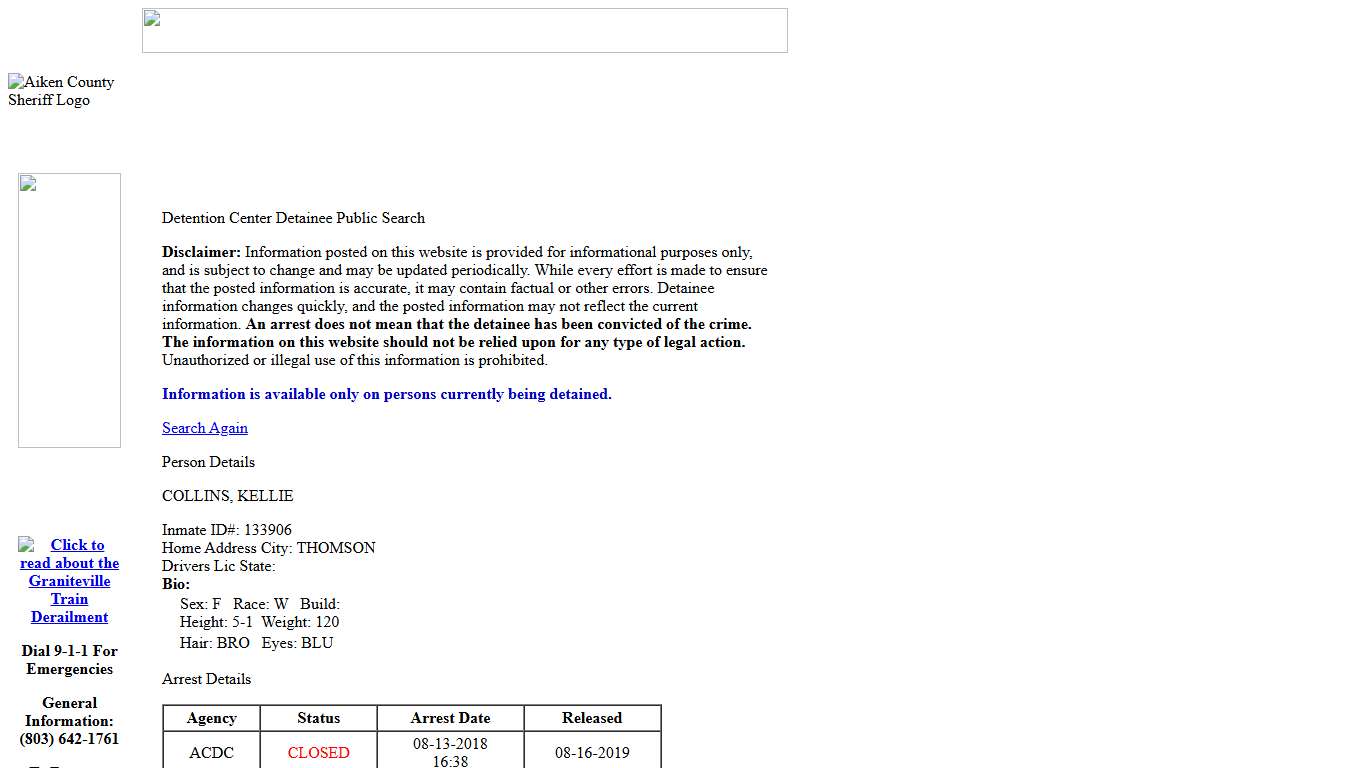The image size is (1366, 768).
Task: Select the detainee name COLLINS, KELLIE
Action: click(x=227, y=496)
